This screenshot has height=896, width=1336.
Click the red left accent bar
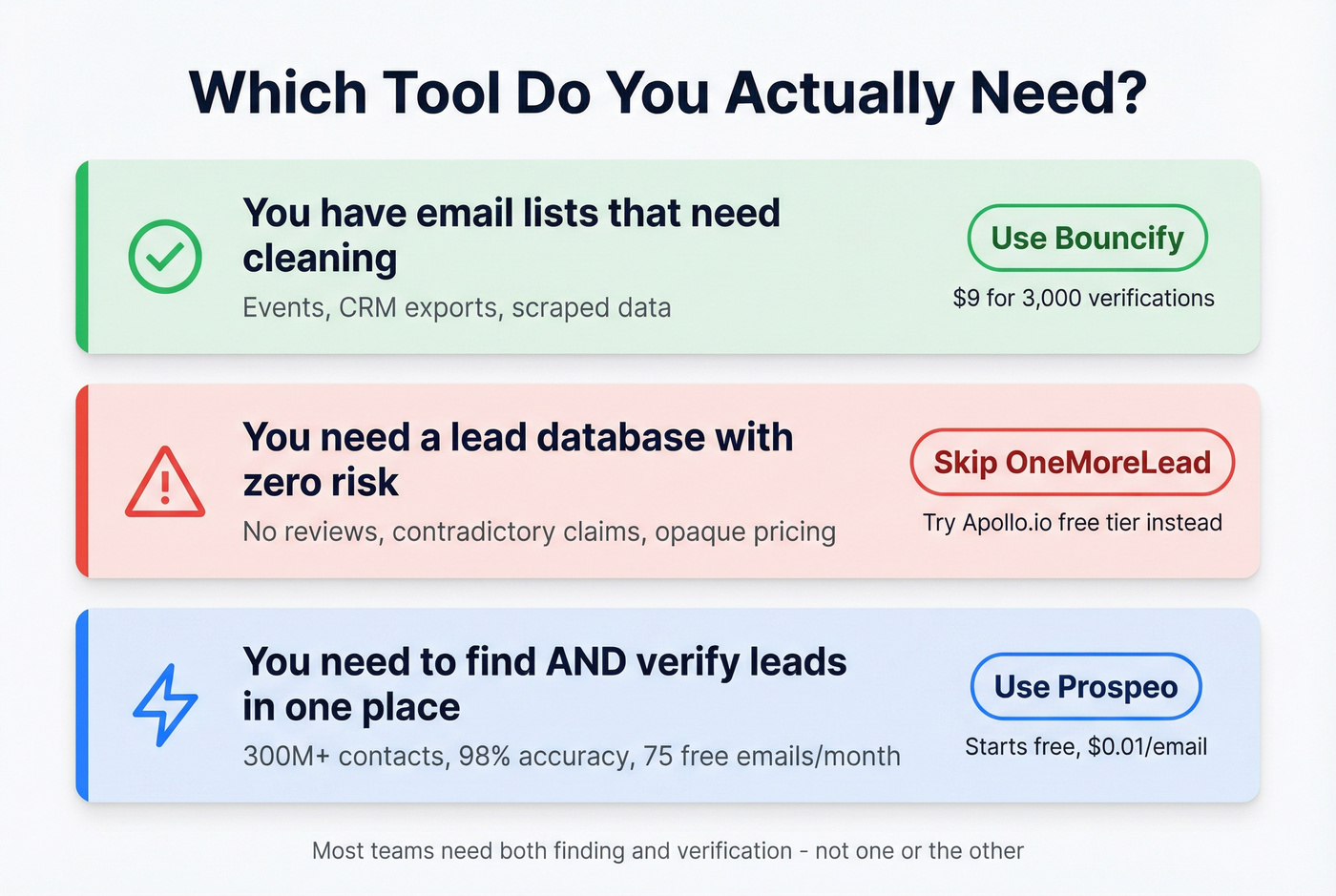[x=82, y=481]
